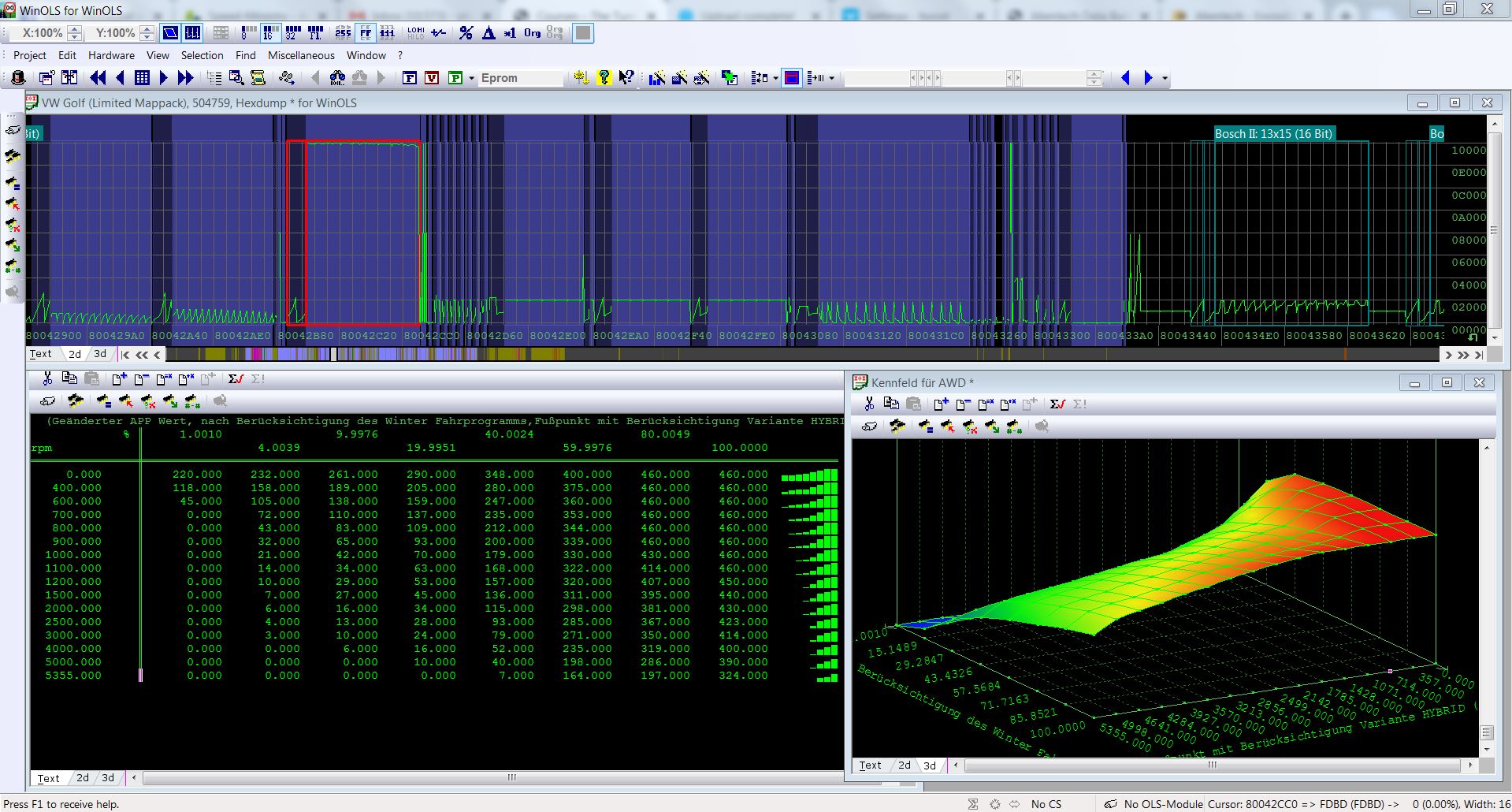Click the blue grid map icon
This screenshot has width=1512, height=812.
click(x=142, y=78)
